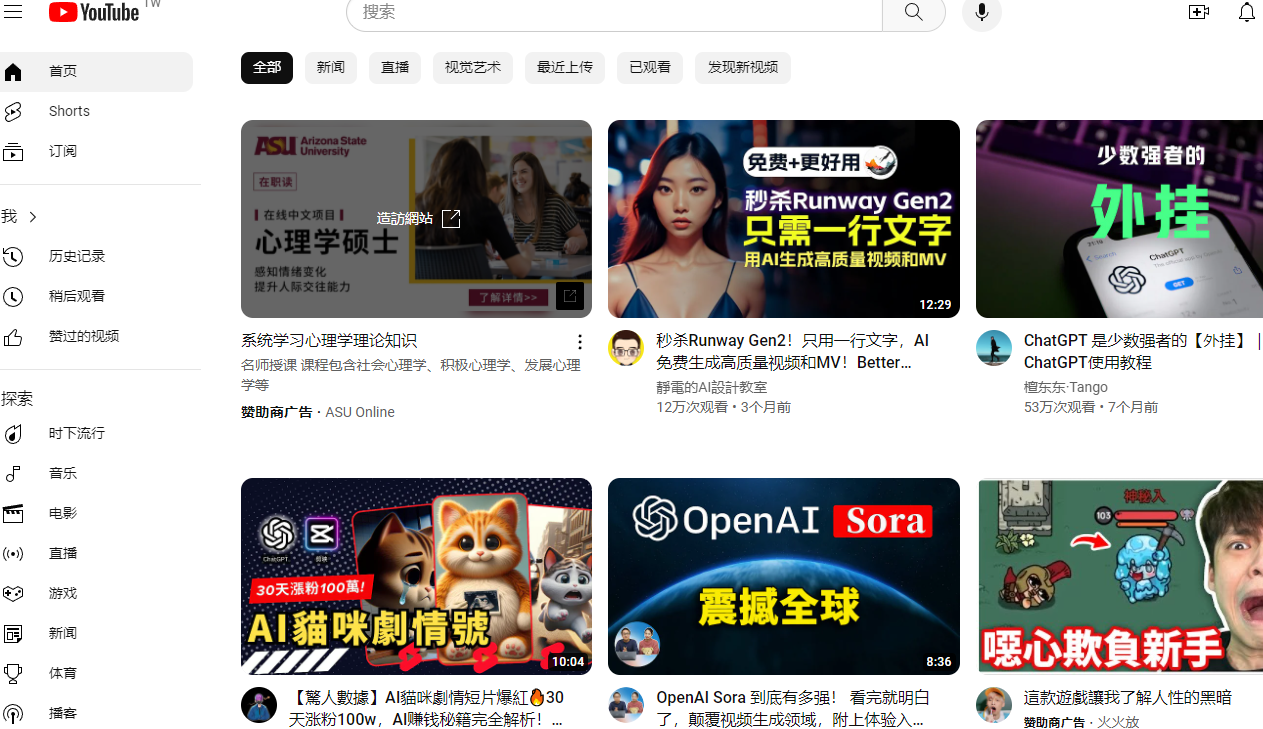Image resolution: width=1263 pixels, height=729 pixels.
Task: Click the Shorts icon in sidebar
Action: click(13, 112)
